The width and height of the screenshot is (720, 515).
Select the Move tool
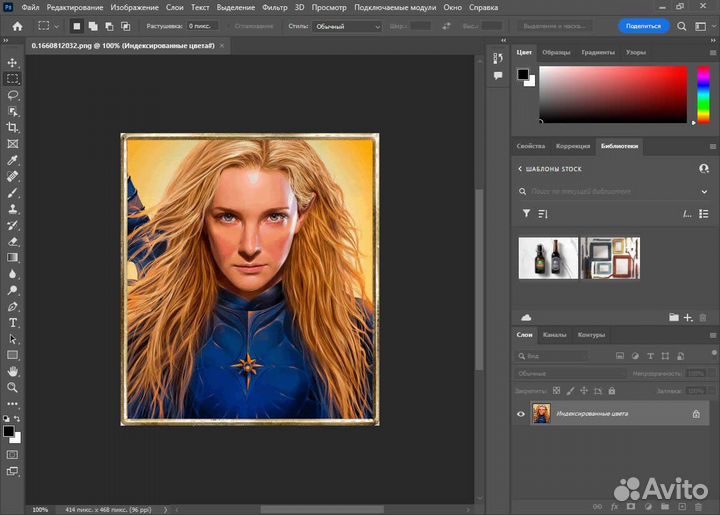(x=12, y=62)
